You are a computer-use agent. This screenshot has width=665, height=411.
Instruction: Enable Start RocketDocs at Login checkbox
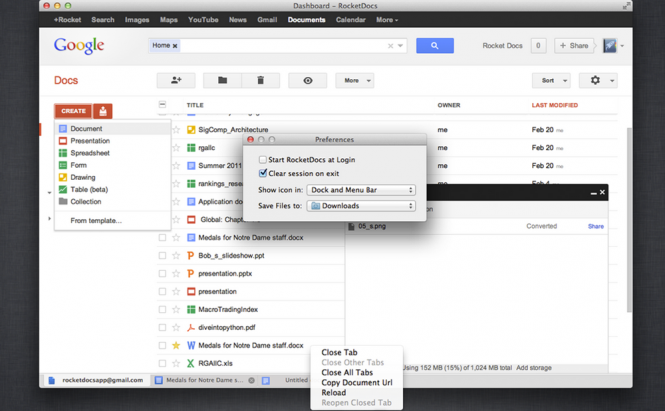(x=263, y=159)
